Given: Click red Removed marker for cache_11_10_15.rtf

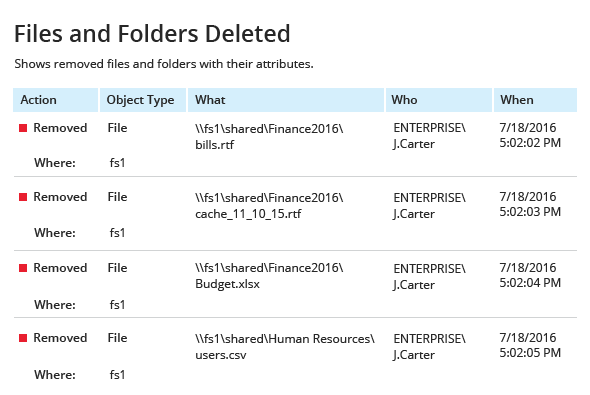Looking at the screenshot, I should coord(23,197).
